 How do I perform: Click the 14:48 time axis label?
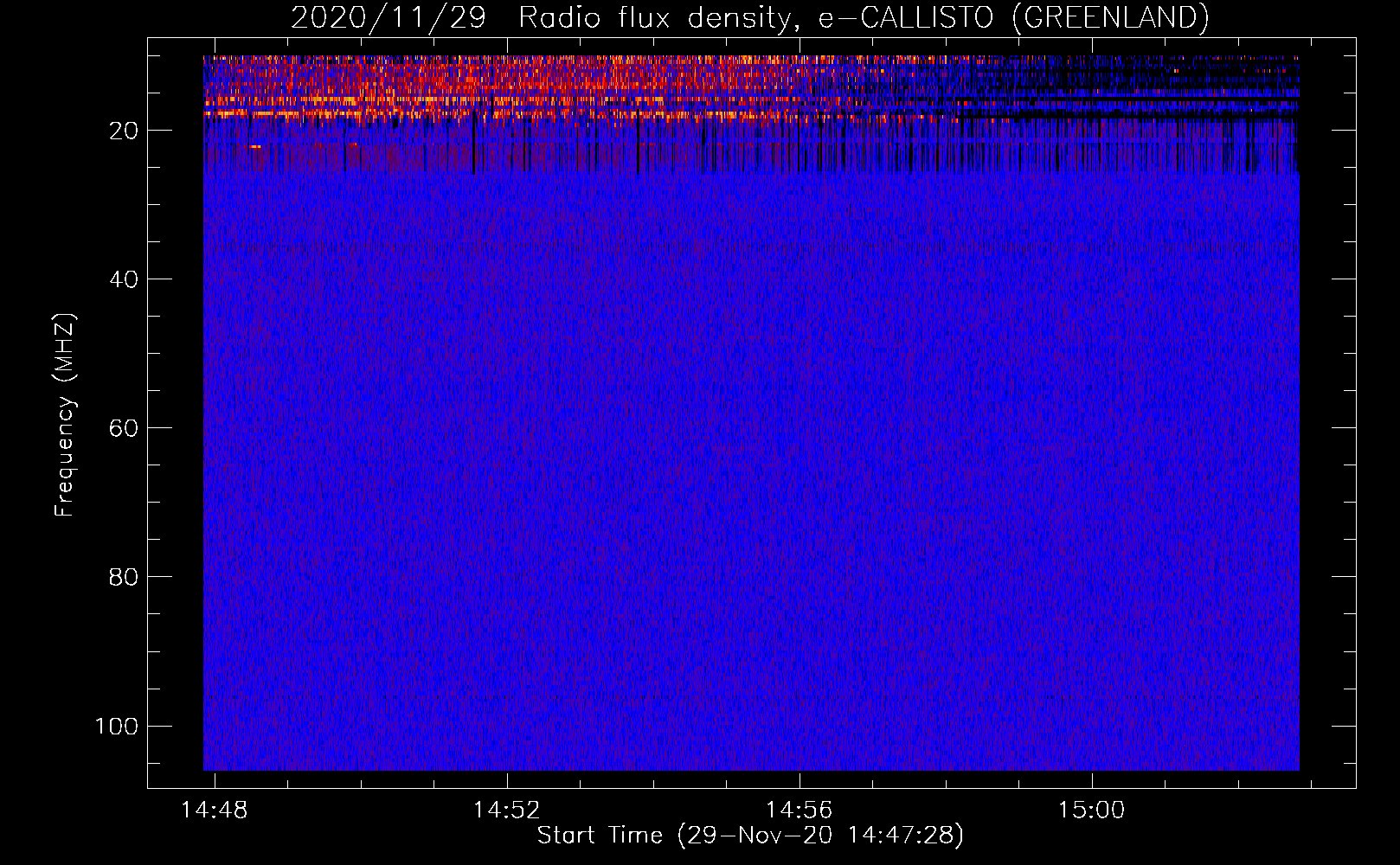coord(214,810)
